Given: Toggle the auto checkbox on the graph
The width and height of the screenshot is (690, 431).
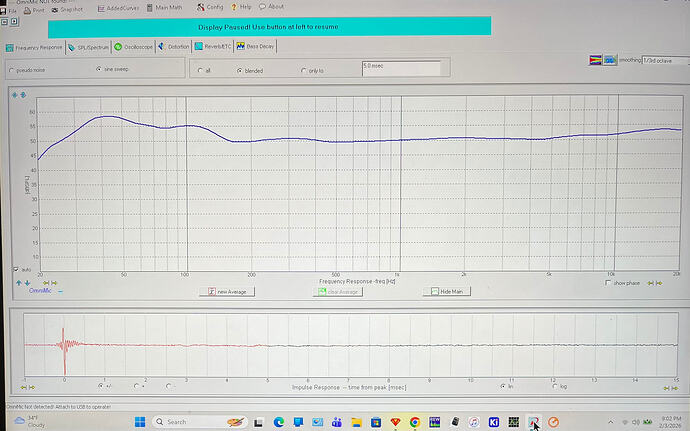Looking at the screenshot, I should pyautogui.click(x=16, y=269).
